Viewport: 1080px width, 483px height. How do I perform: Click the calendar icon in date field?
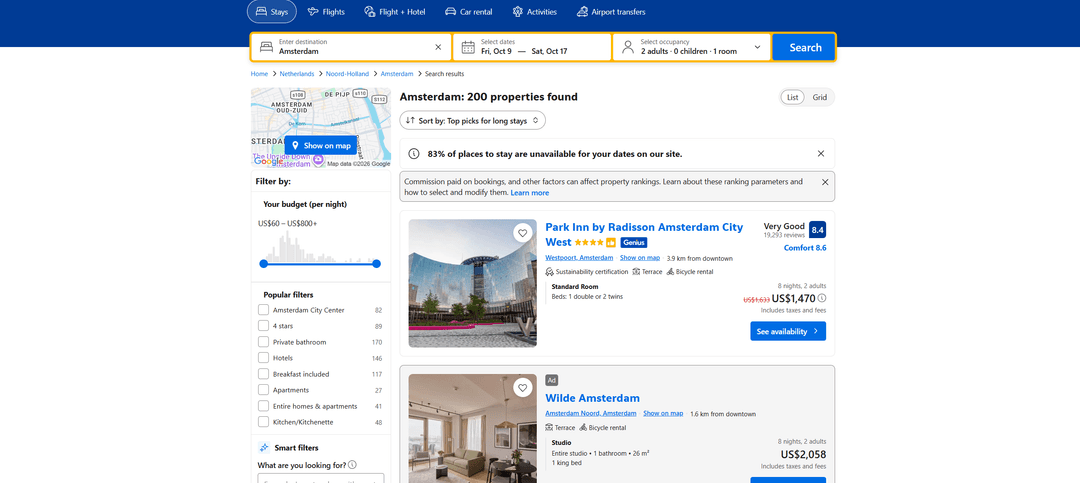pos(468,48)
